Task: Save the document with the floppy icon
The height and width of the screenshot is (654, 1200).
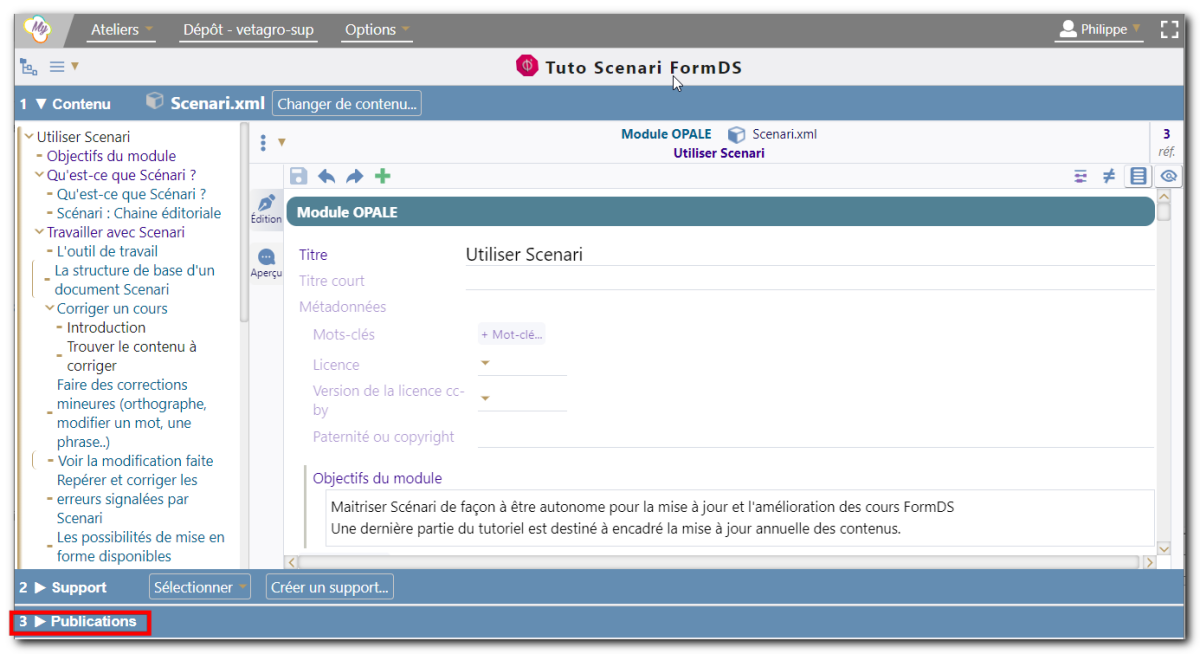Action: [298, 176]
